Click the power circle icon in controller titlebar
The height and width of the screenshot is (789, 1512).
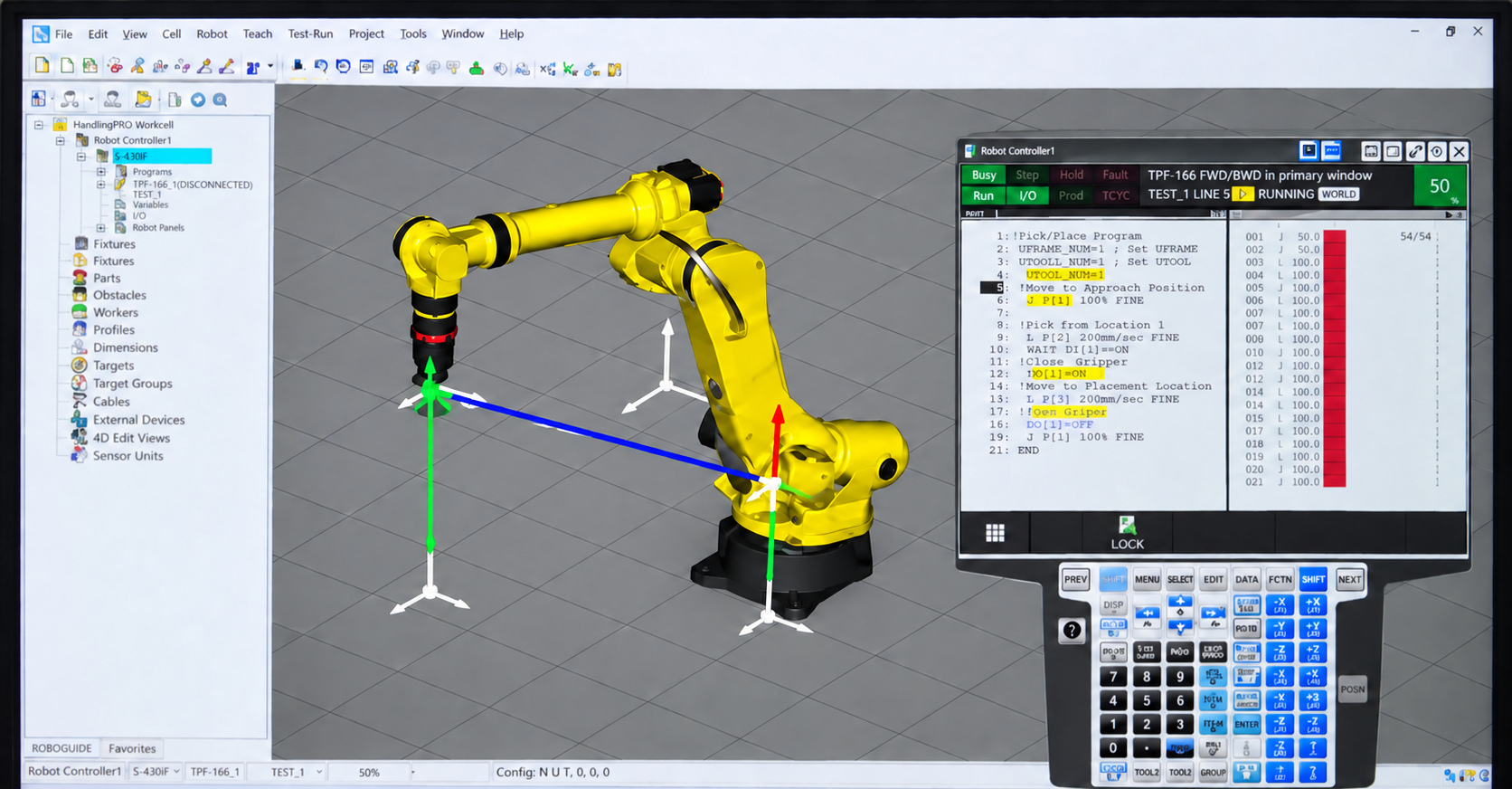pyautogui.click(x=1437, y=151)
